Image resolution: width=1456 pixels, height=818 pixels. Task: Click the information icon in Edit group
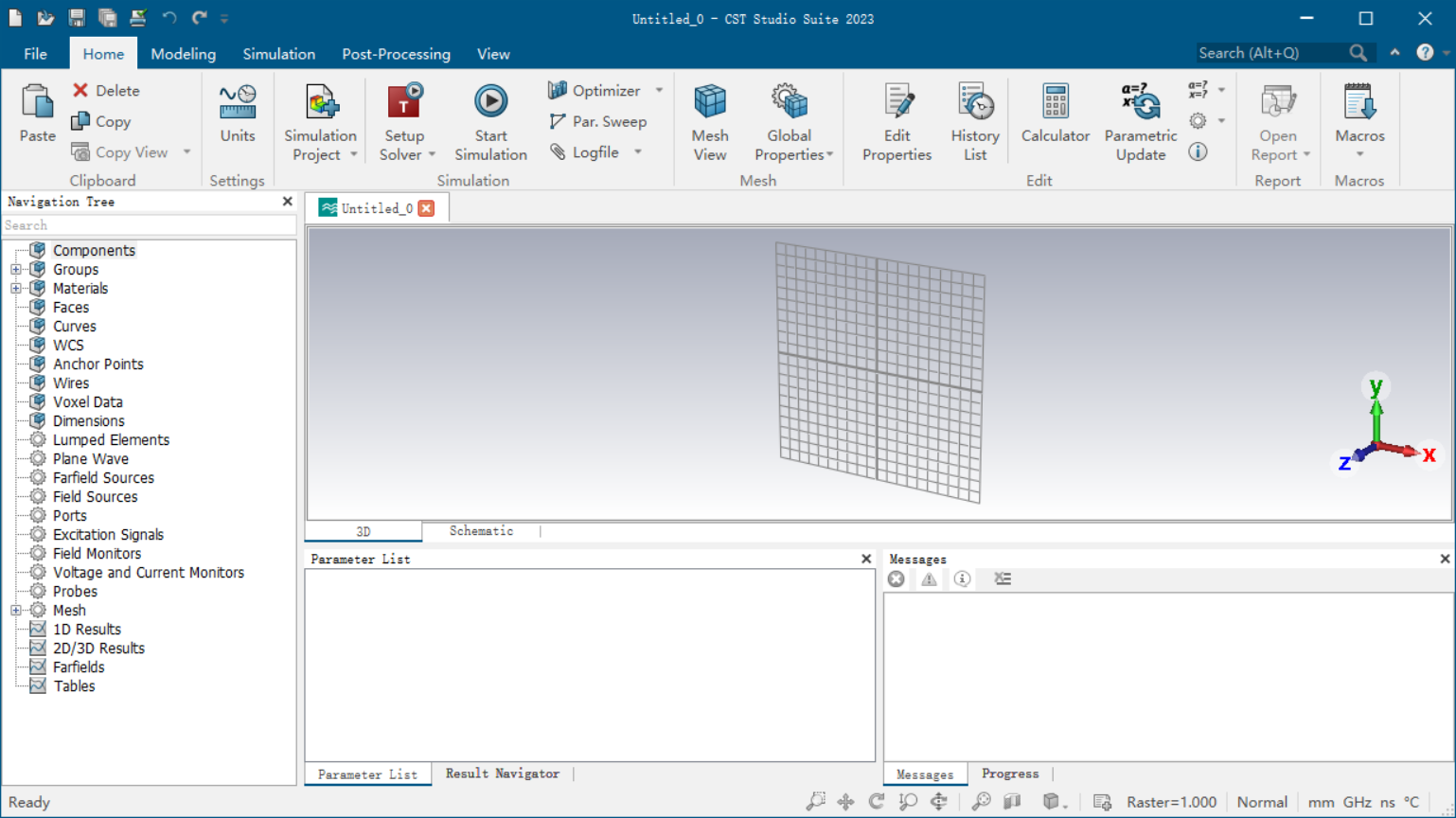1199,151
